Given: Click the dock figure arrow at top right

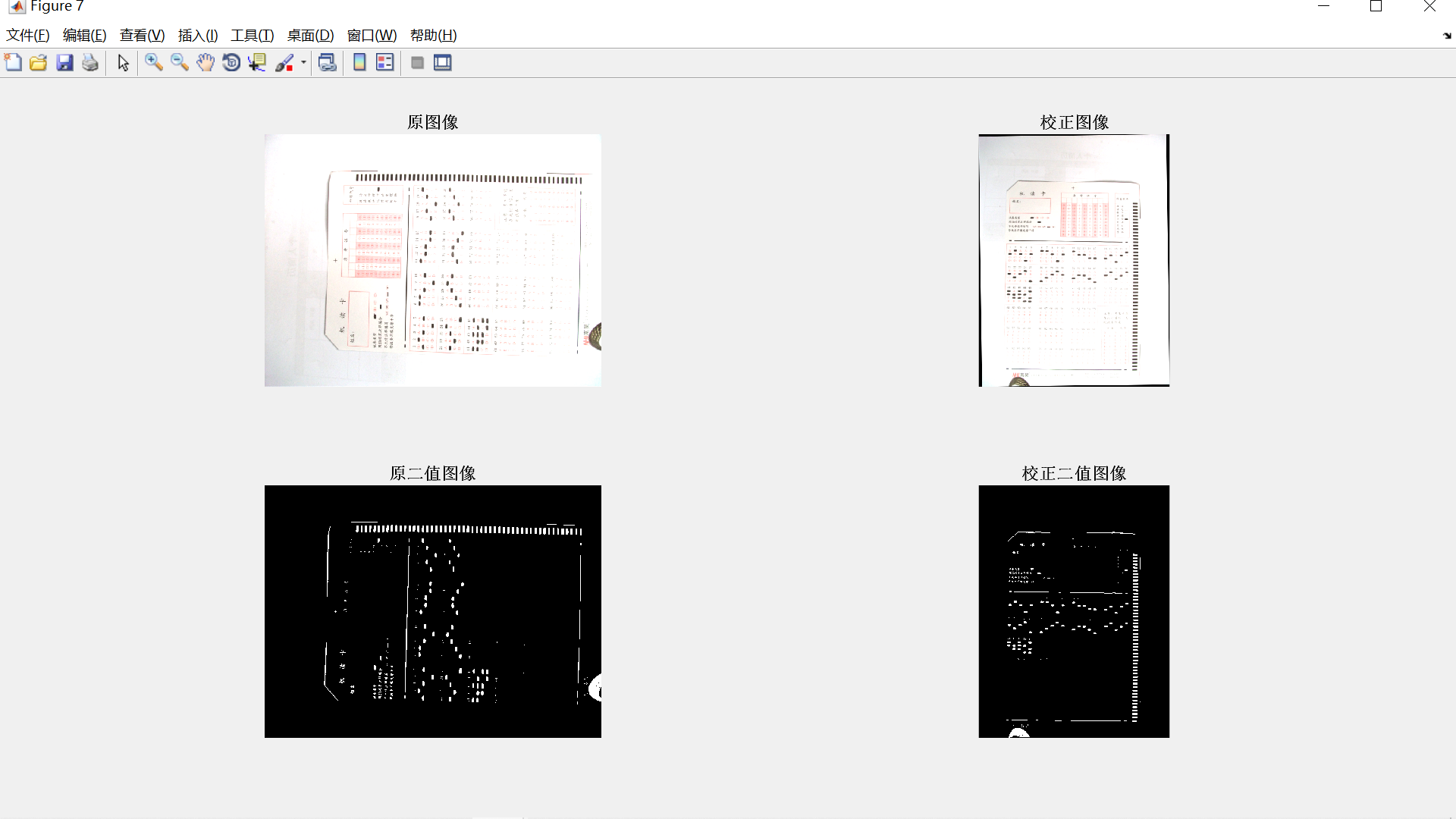Looking at the screenshot, I should pos(1447,36).
